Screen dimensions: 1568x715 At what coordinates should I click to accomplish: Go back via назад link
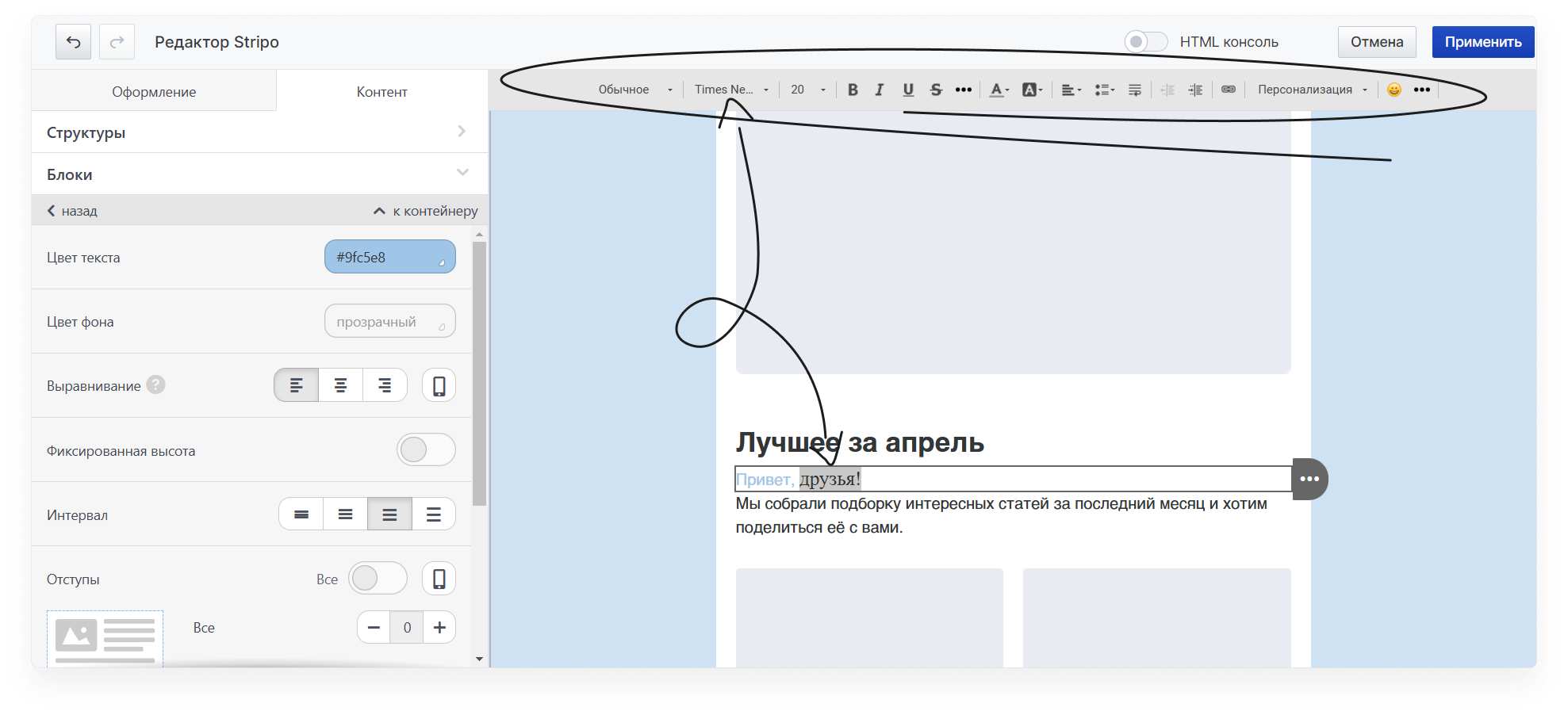click(x=72, y=211)
